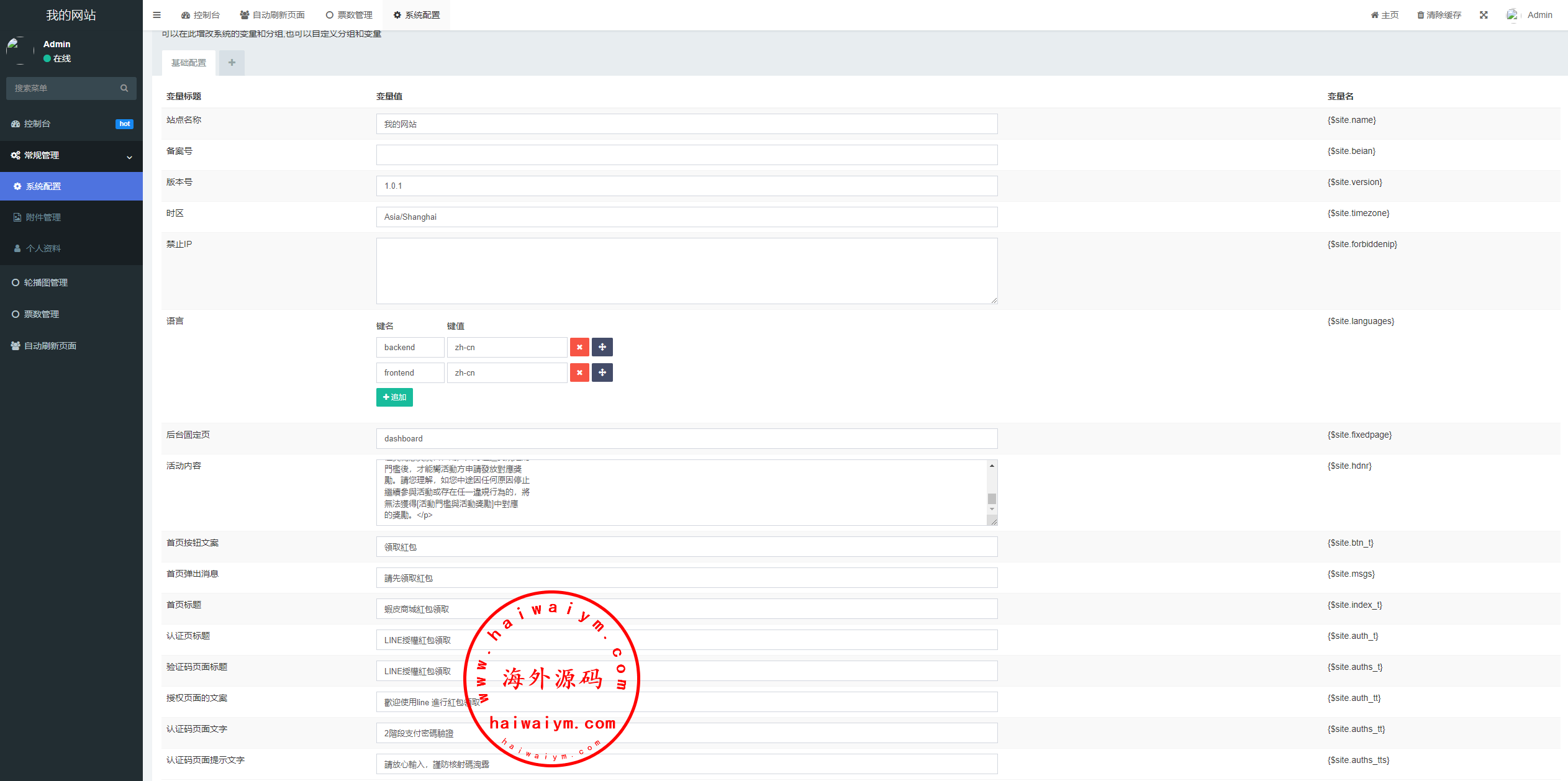This screenshot has width=1568, height=781.
Task: Click the 站点名称 input field
Action: click(686, 124)
